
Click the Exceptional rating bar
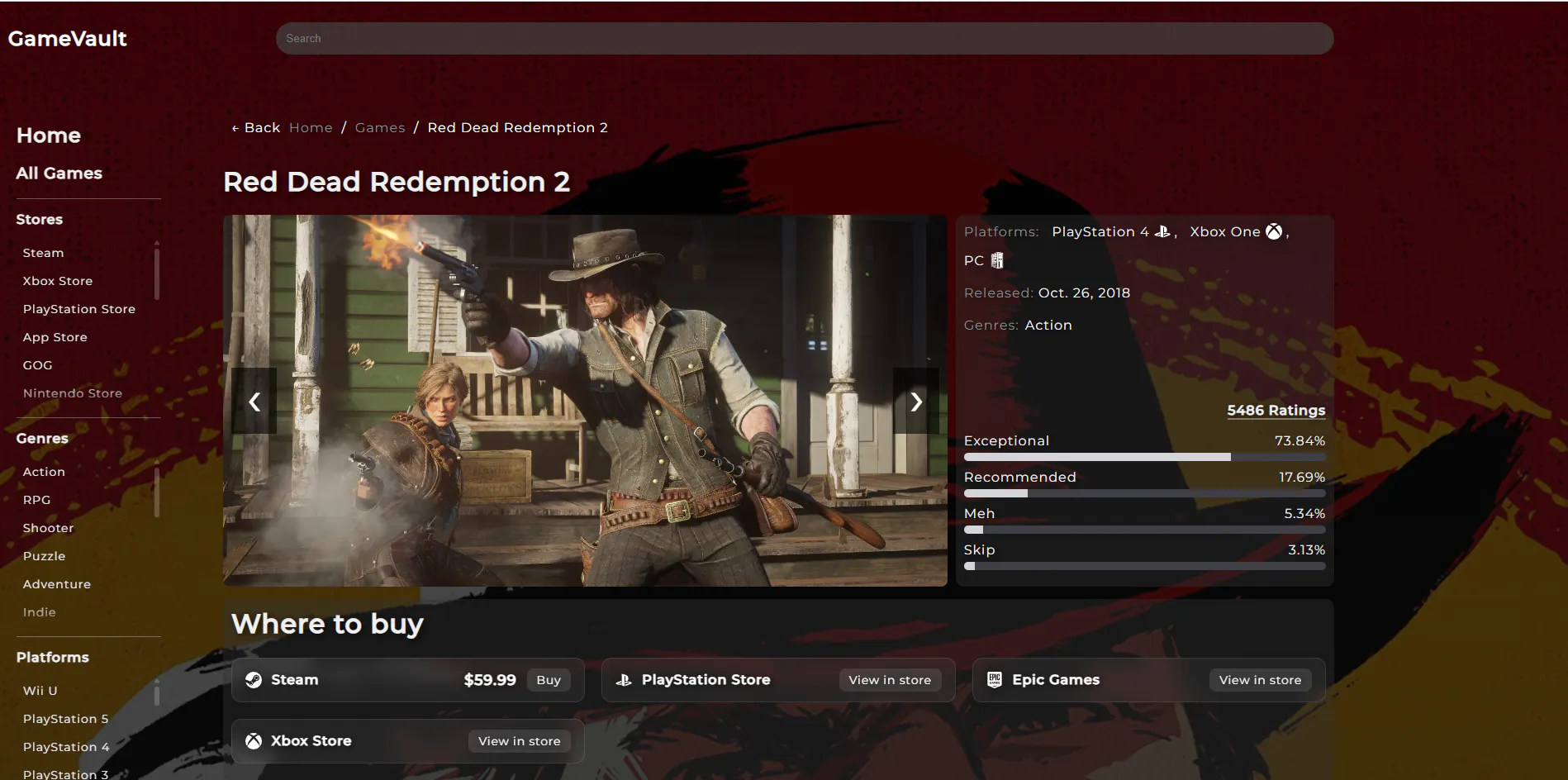pos(1145,457)
